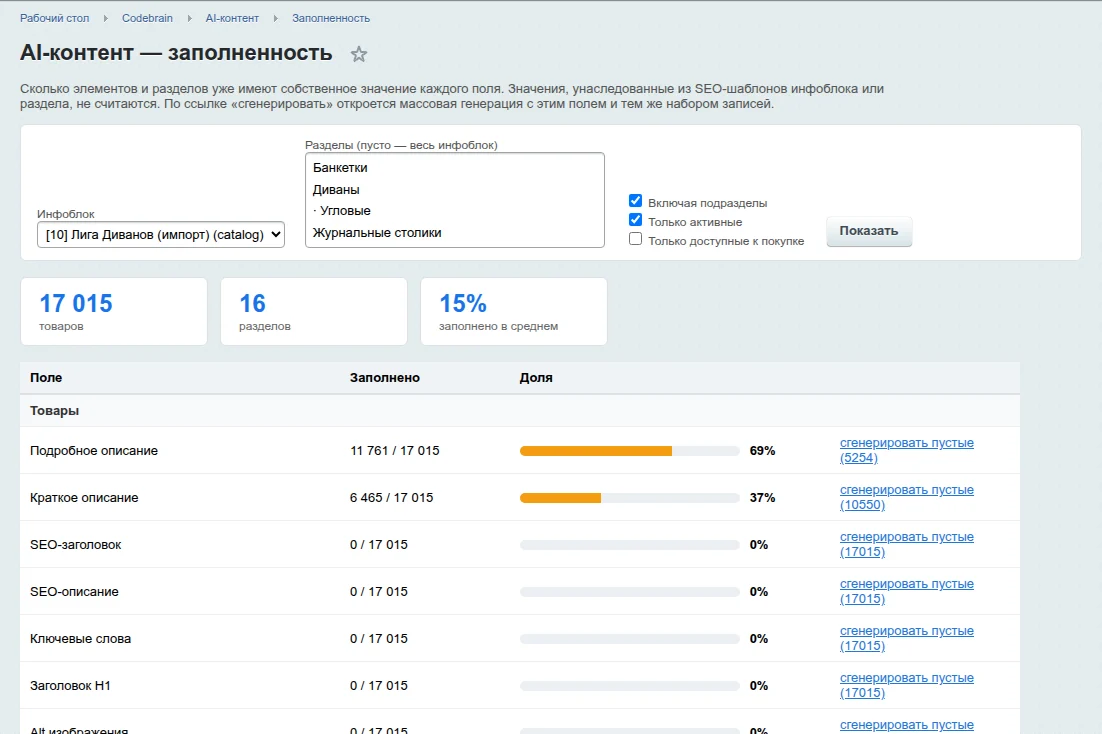1102x734 pixels.
Task: Expand arrow after 'Codebrain' breadcrumb
Action: (189, 18)
